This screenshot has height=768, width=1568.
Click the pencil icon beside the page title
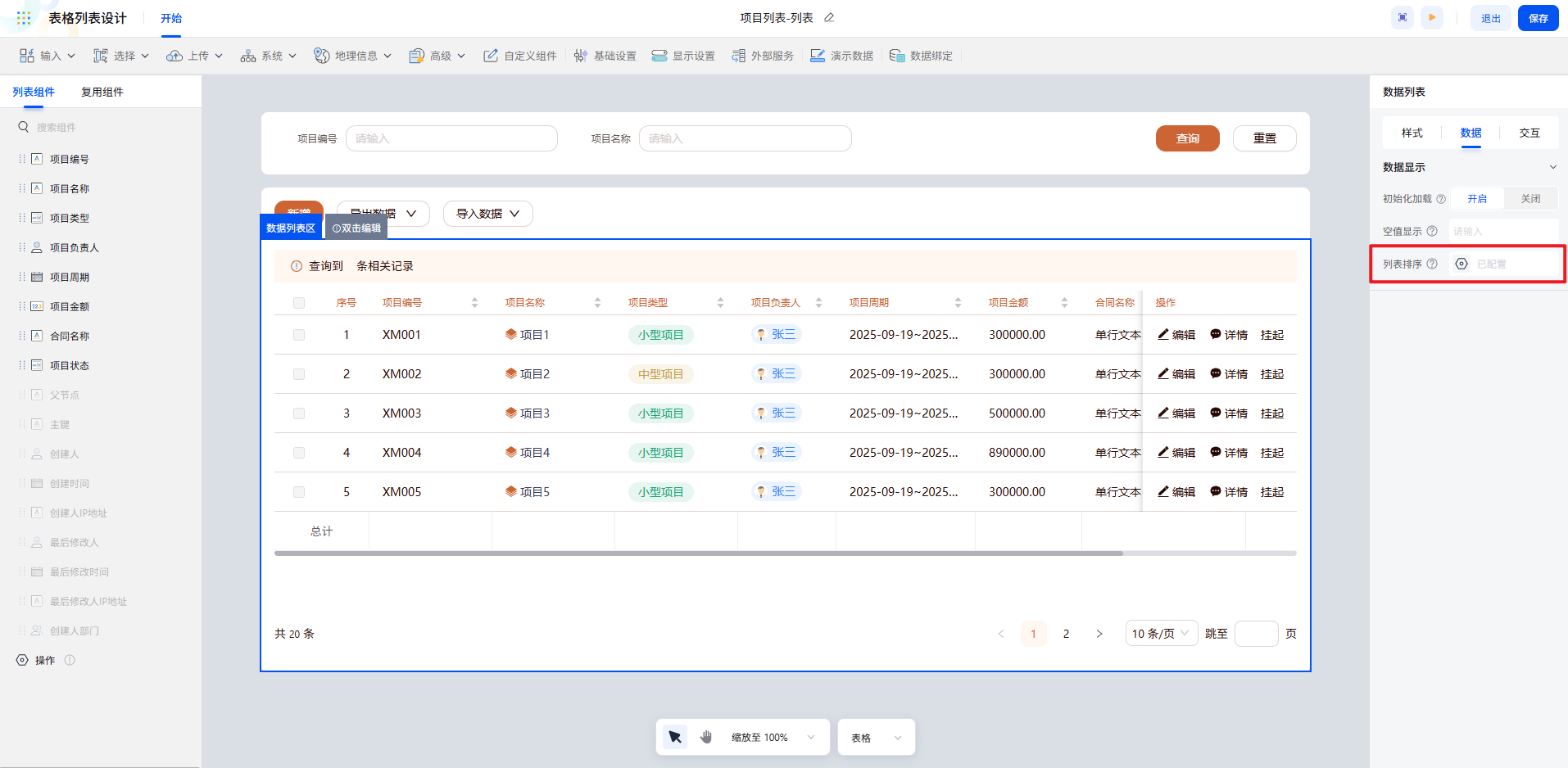point(829,18)
